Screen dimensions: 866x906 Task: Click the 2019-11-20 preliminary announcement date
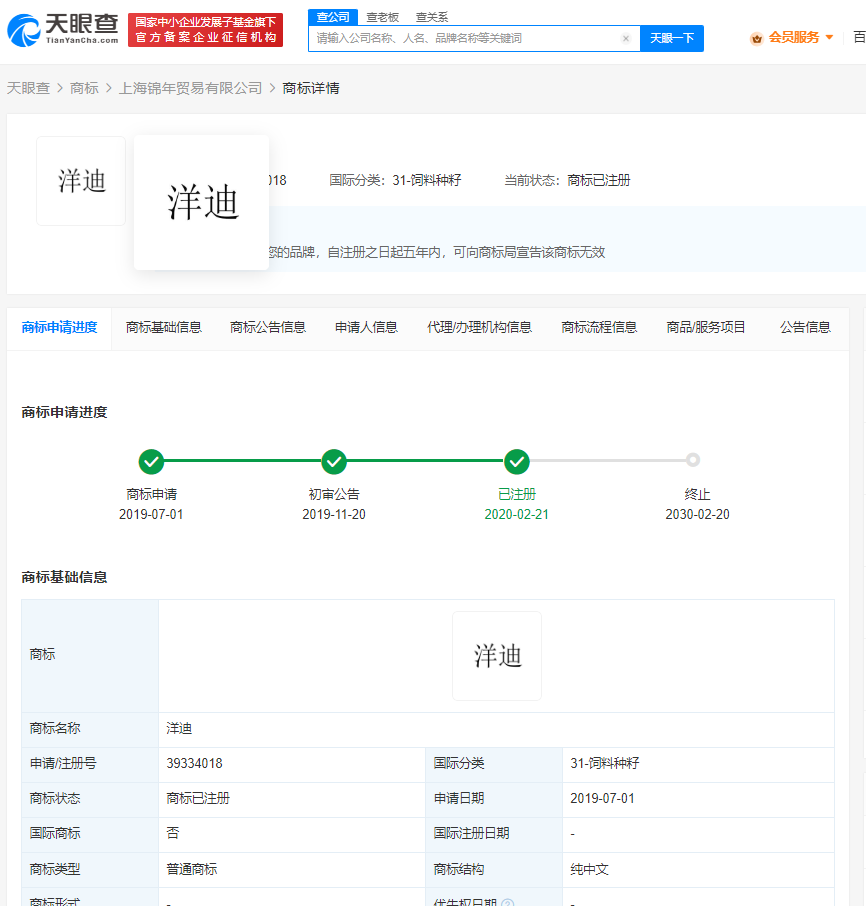click(x=334, y=514)
